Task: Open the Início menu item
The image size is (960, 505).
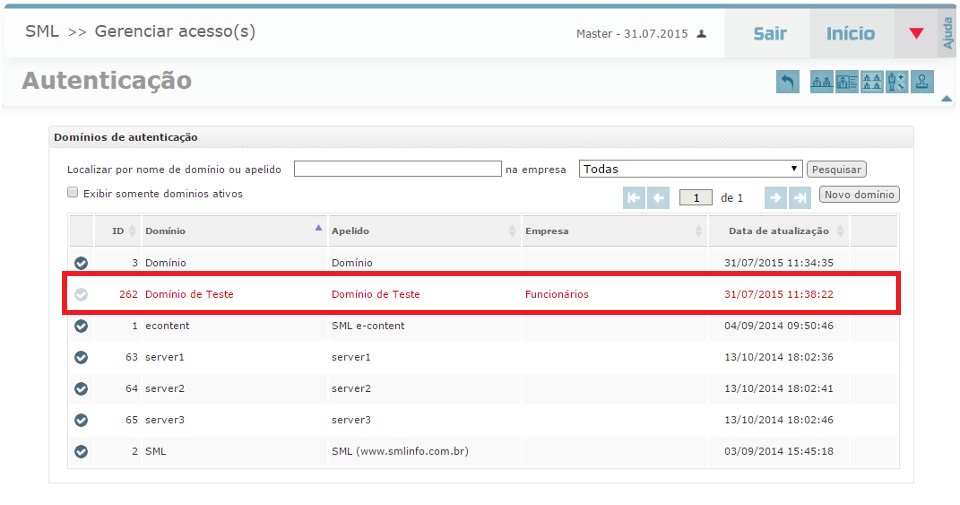Action: point(850,34)
